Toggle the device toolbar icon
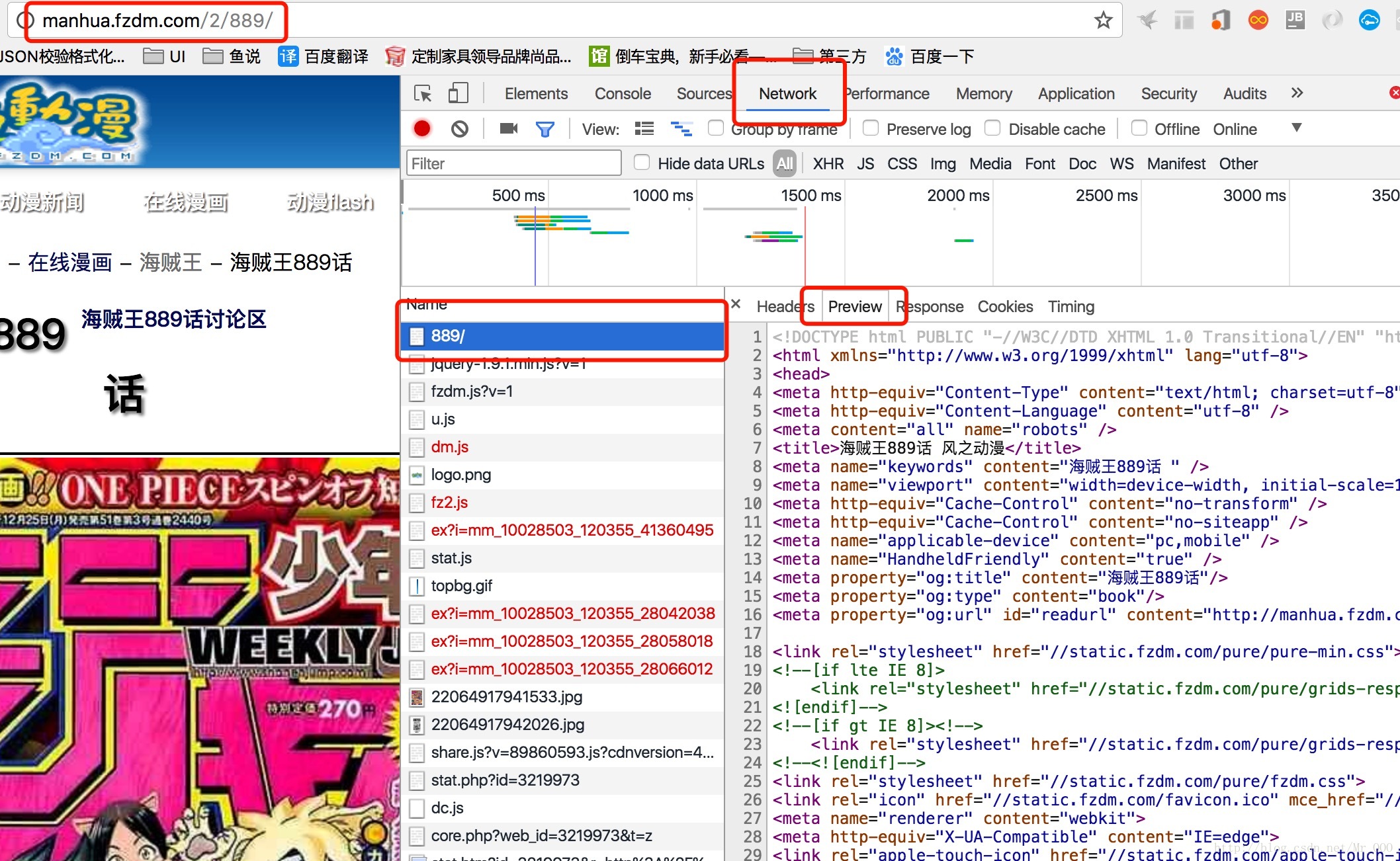1400x861 pixels. tap(458, 93)
